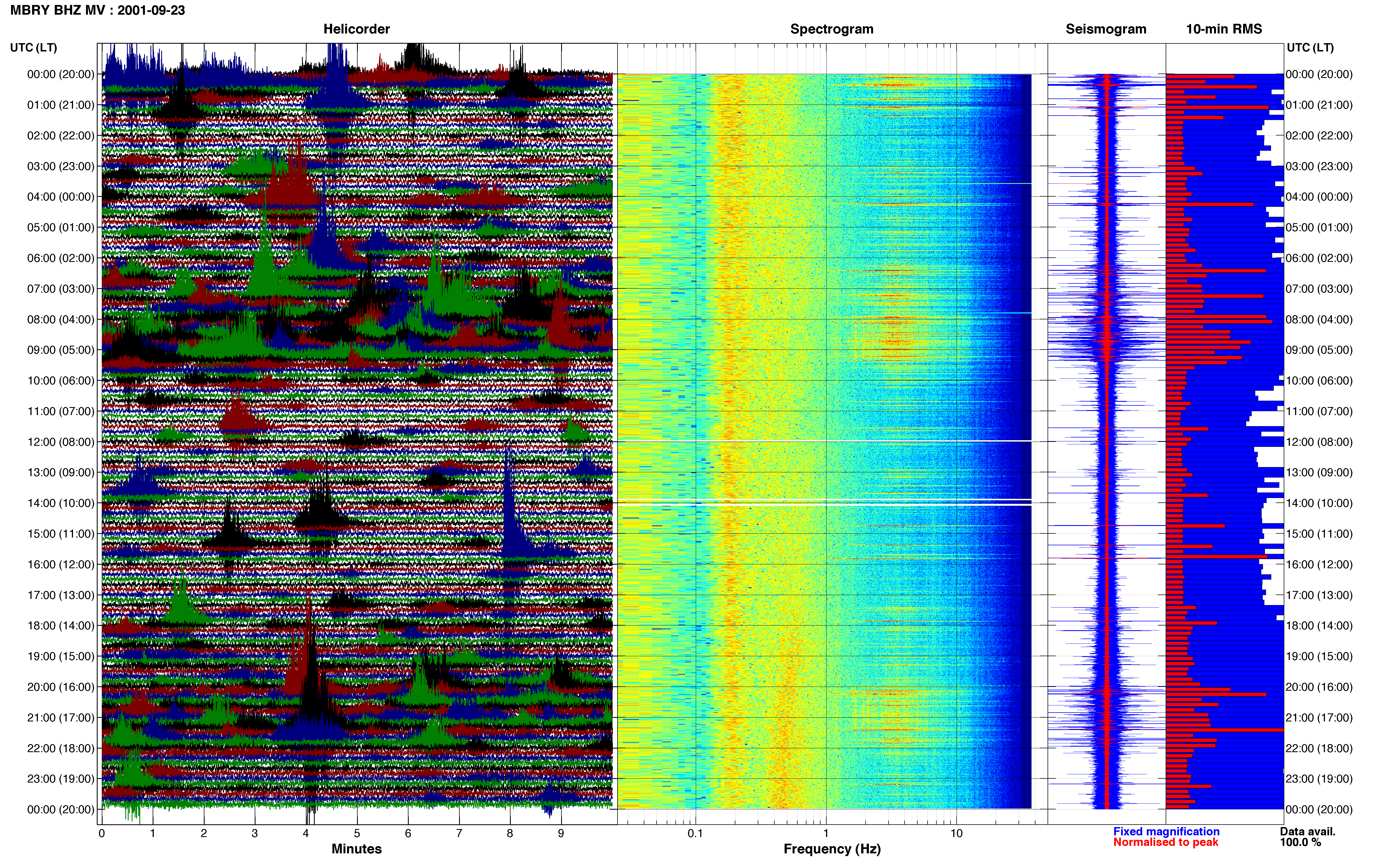Click the 'Fixed magnification' legend text
The width and height of the screenshot is (1388, 868).
pos(1166,831)
